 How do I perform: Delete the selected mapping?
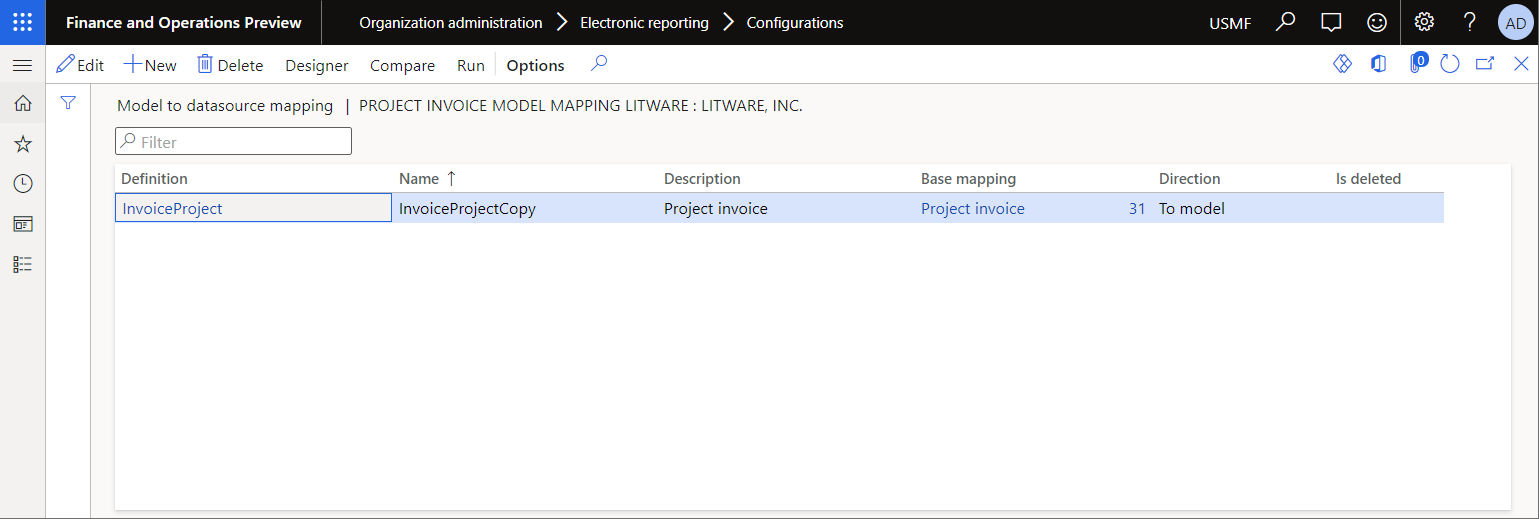click(230, 65)
